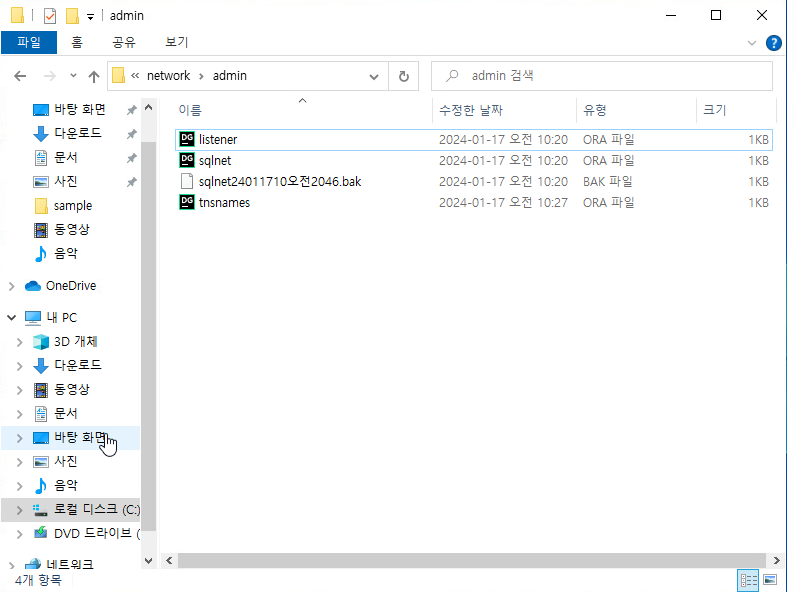
Task: Switch to the 홈 ribbon tab
Action: 77,42
